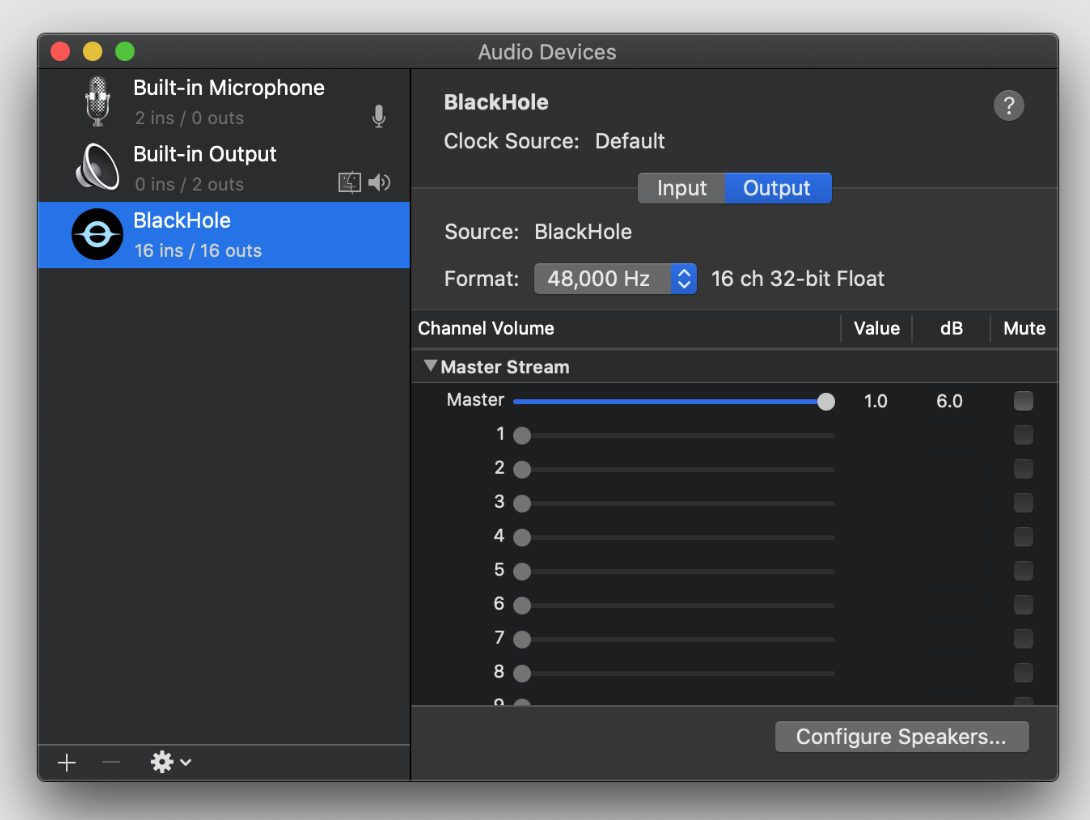Click channel 7 volume slider

[x=674, y=639]
